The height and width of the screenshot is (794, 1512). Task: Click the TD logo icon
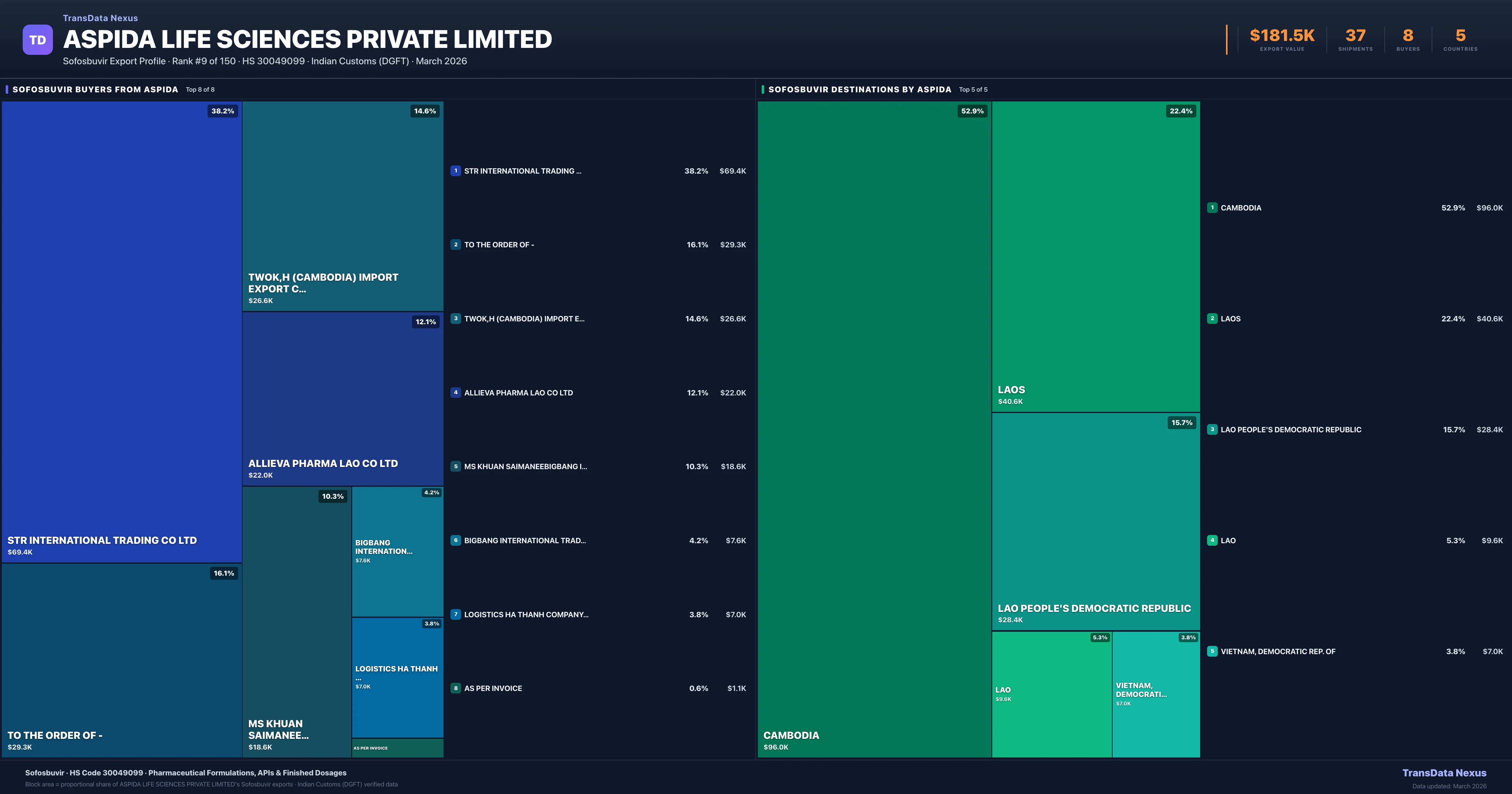pyautogui.click(x=37, y=40)
